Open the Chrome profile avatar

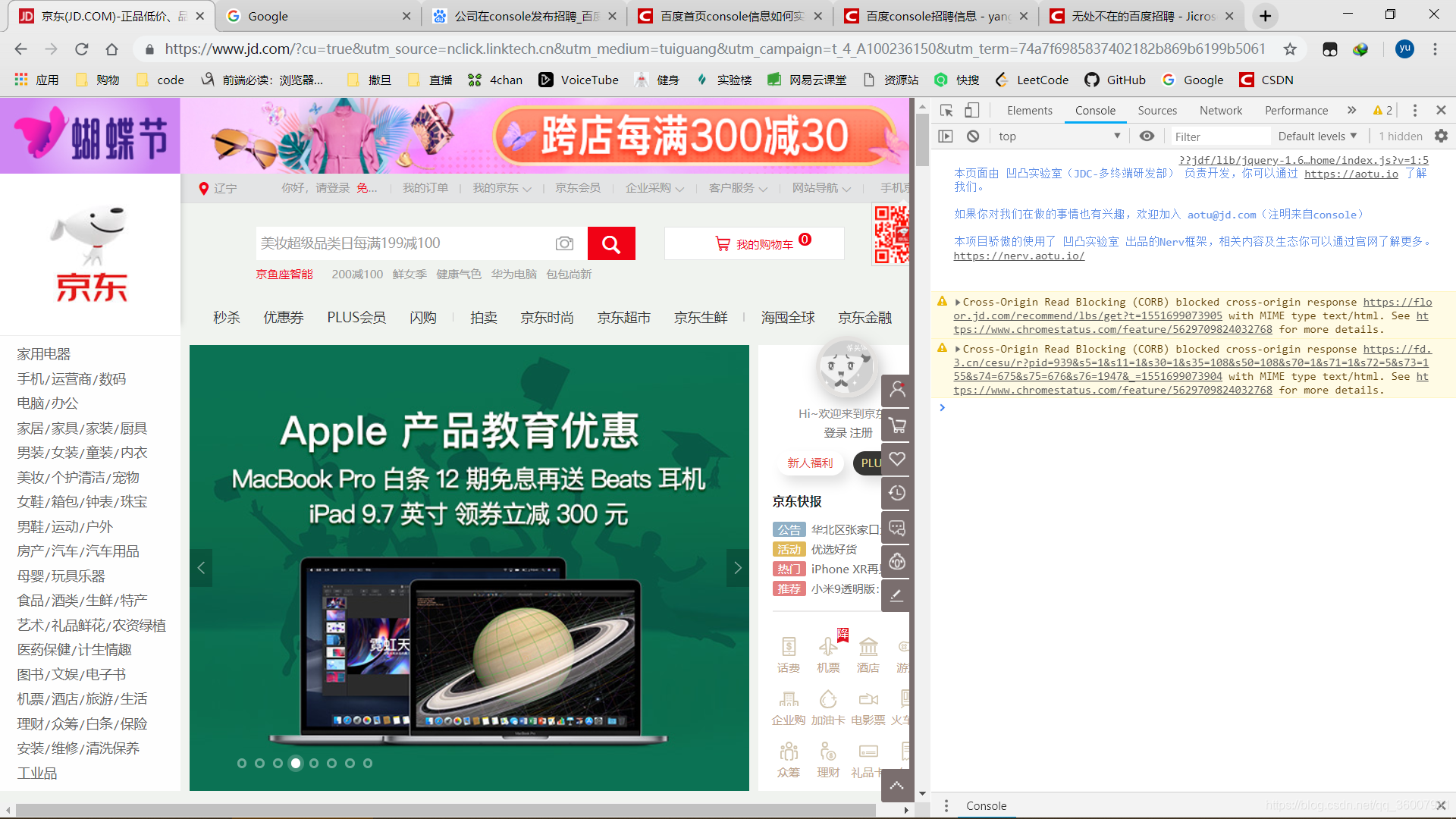pyautogui.click(x=1405, y=49)
